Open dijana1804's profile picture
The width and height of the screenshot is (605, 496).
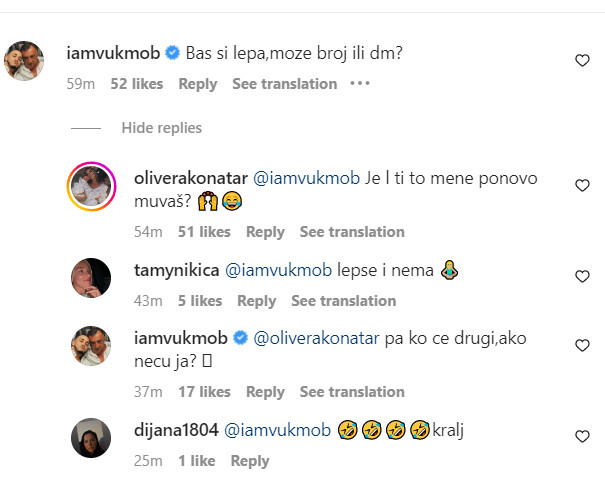pyautogui.click(x=91, y=437)
